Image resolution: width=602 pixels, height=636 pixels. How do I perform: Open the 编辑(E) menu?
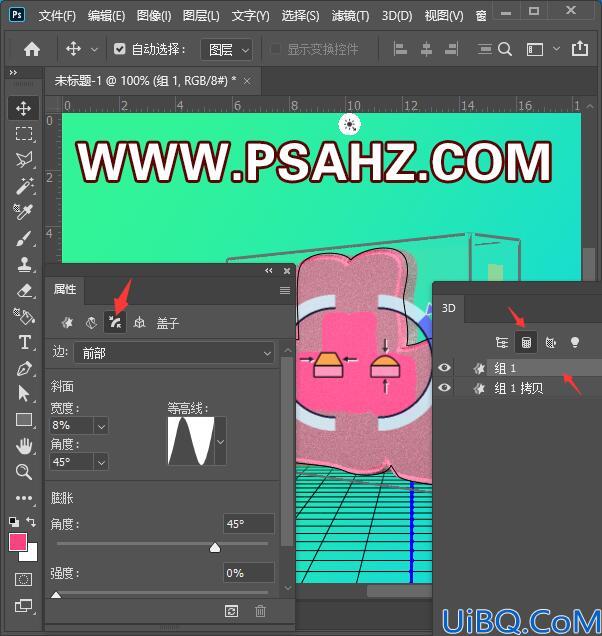click(106, 16)
